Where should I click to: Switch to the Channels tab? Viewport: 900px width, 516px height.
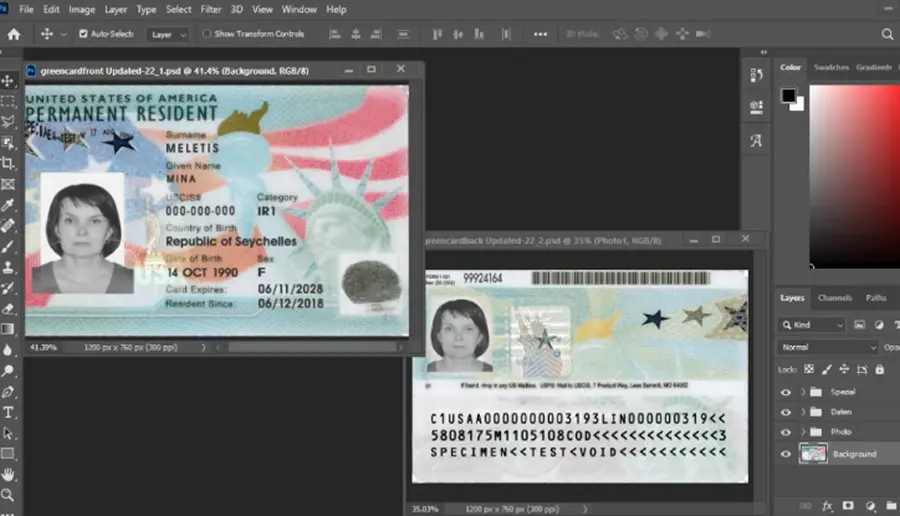pos(835,298)
